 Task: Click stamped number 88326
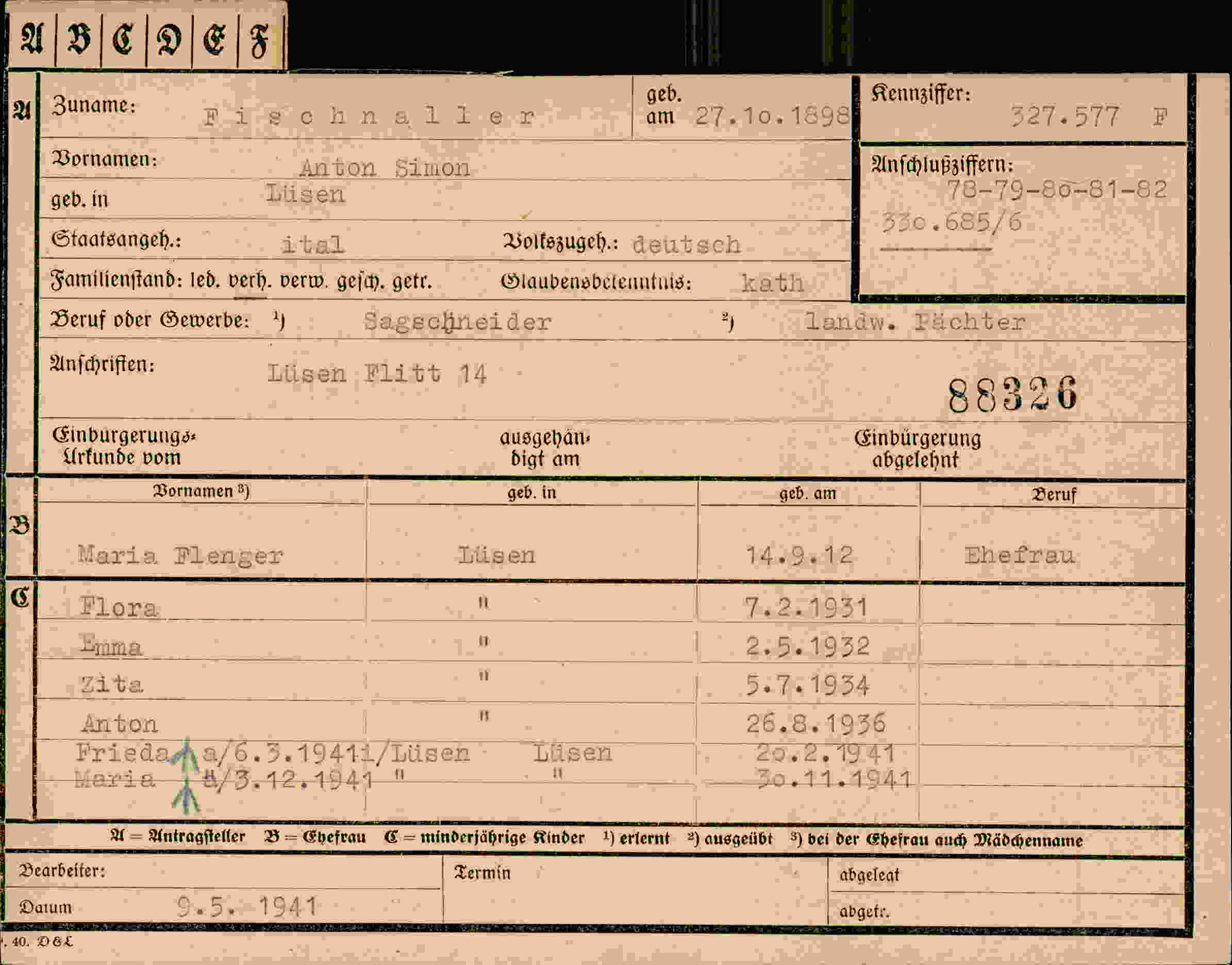pos(1013,395)
